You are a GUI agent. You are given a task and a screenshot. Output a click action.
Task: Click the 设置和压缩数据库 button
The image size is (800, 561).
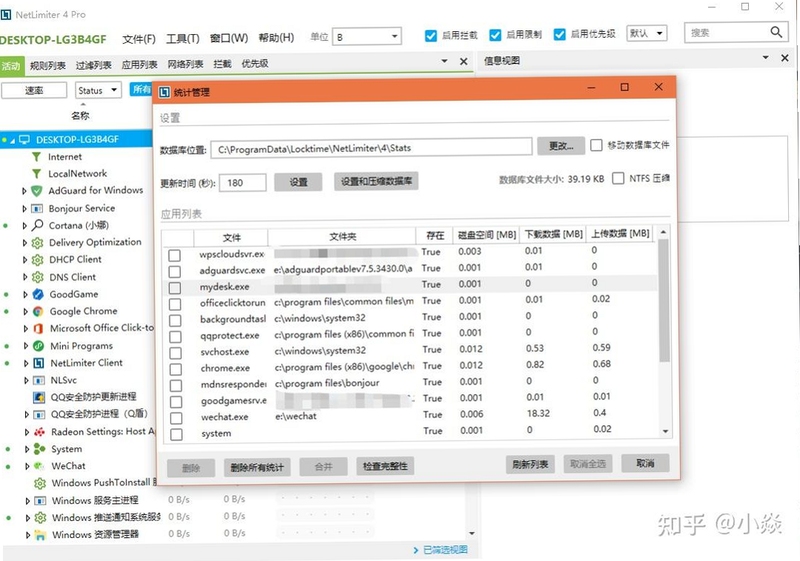tap(376, 181)
